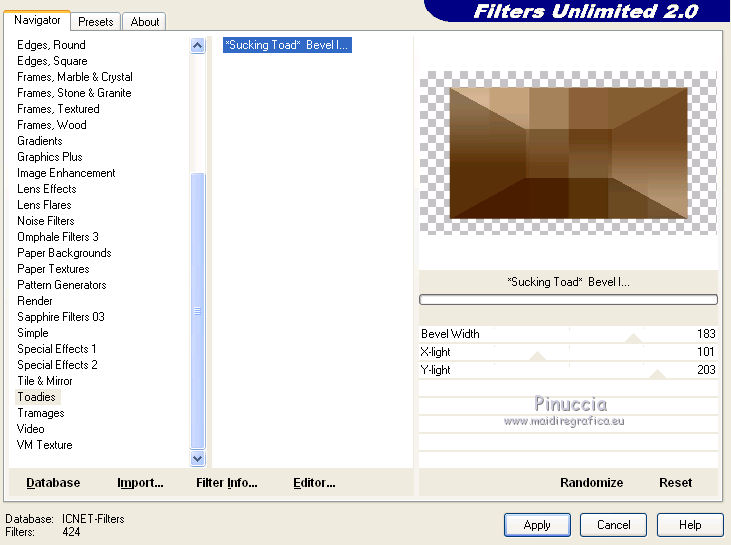The height and width of the screenshot is (545, 731).
Task: Switch to the Presets tab
Action: coord(96,22)
